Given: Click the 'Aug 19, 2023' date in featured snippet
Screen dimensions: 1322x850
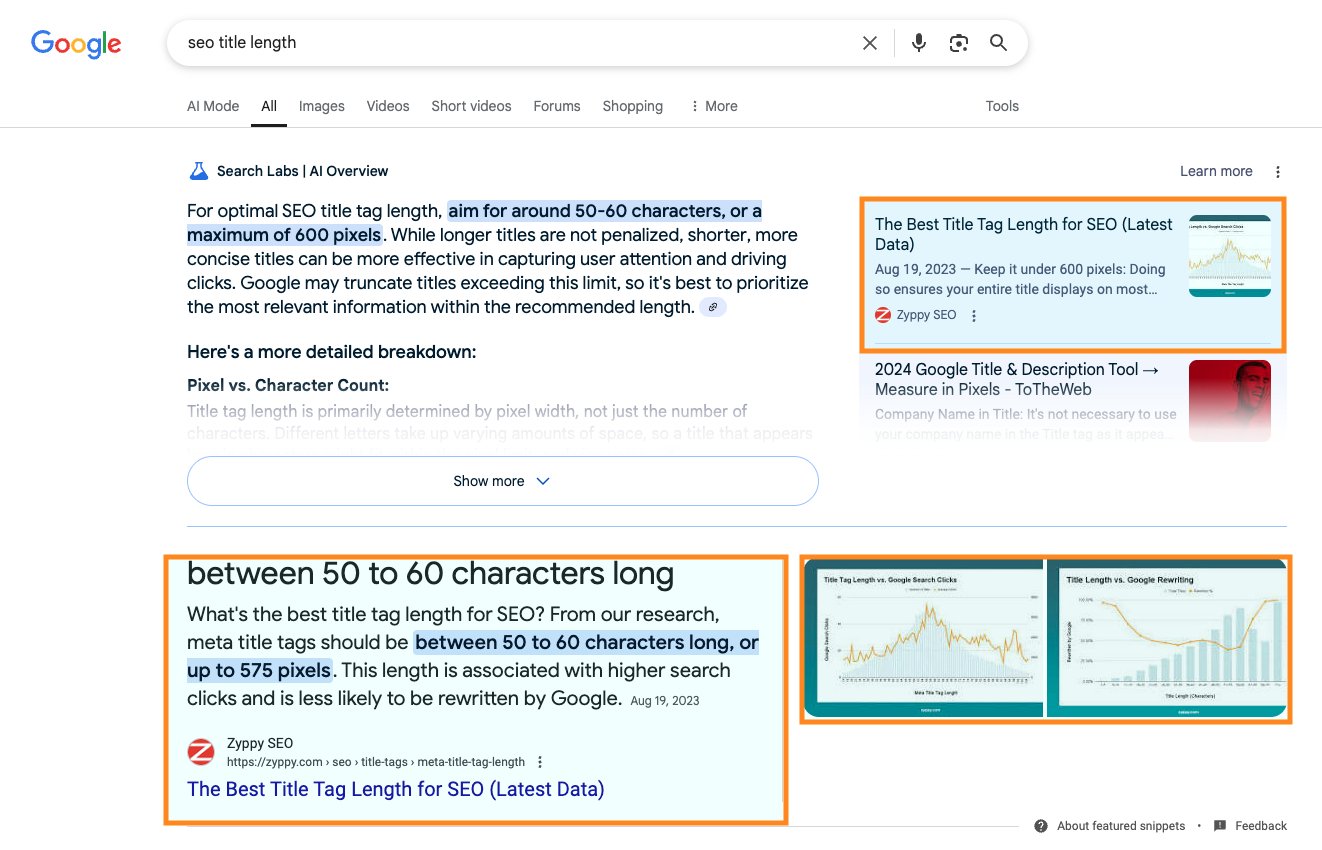Looking at the screenshot, I should (x=665, y=701).
